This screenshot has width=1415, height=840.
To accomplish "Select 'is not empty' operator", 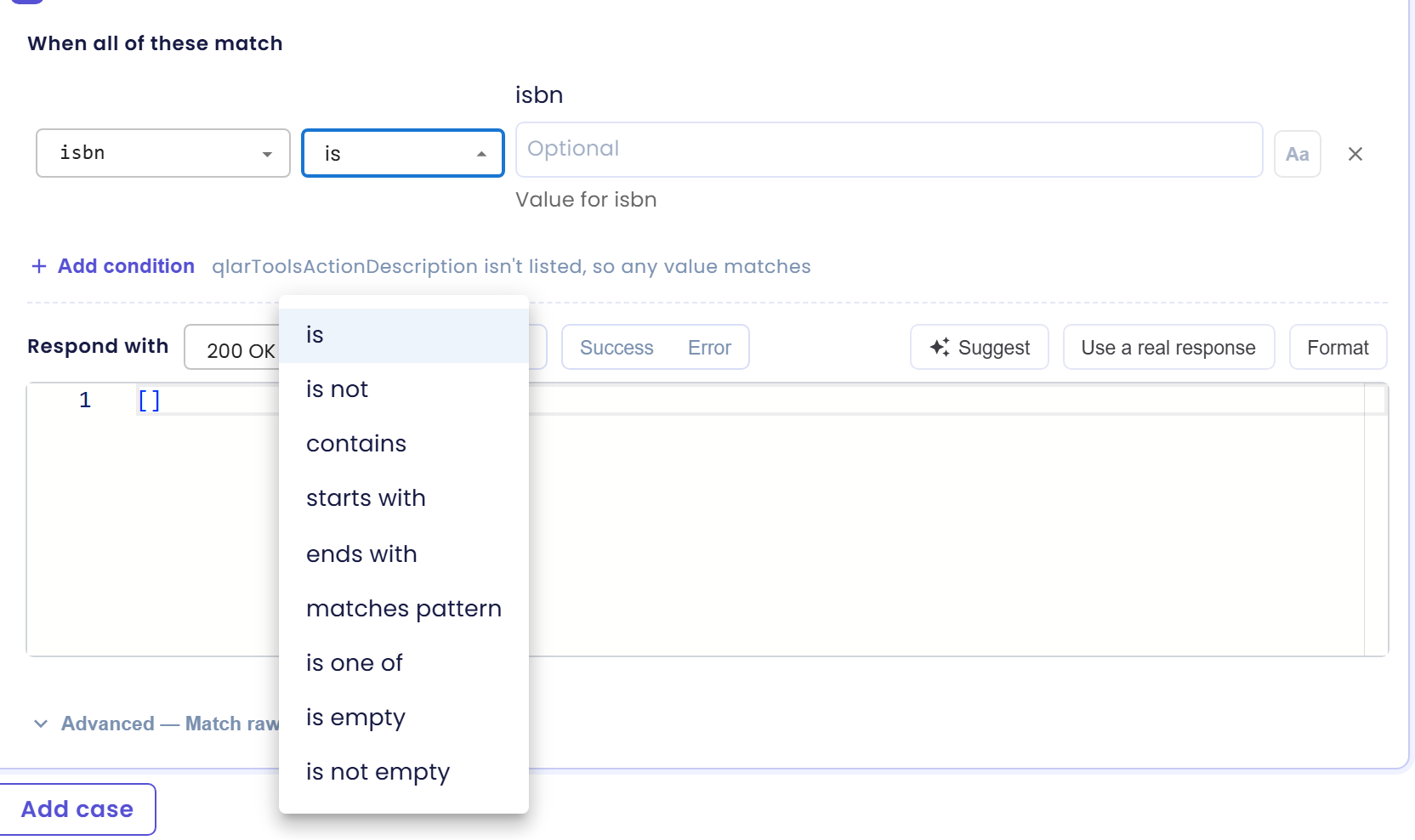I will [x=404, y=772].
